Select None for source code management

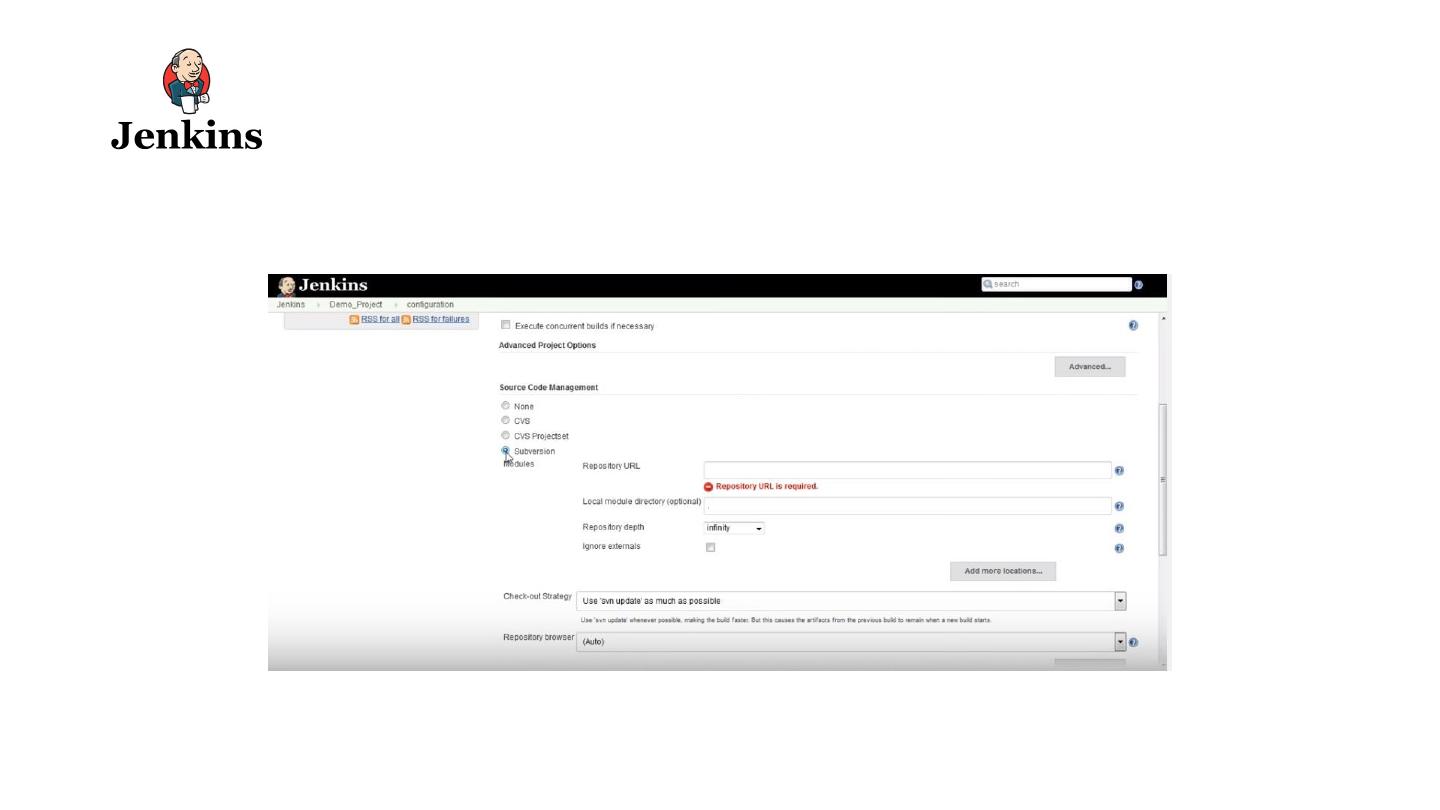click(505, 406)
